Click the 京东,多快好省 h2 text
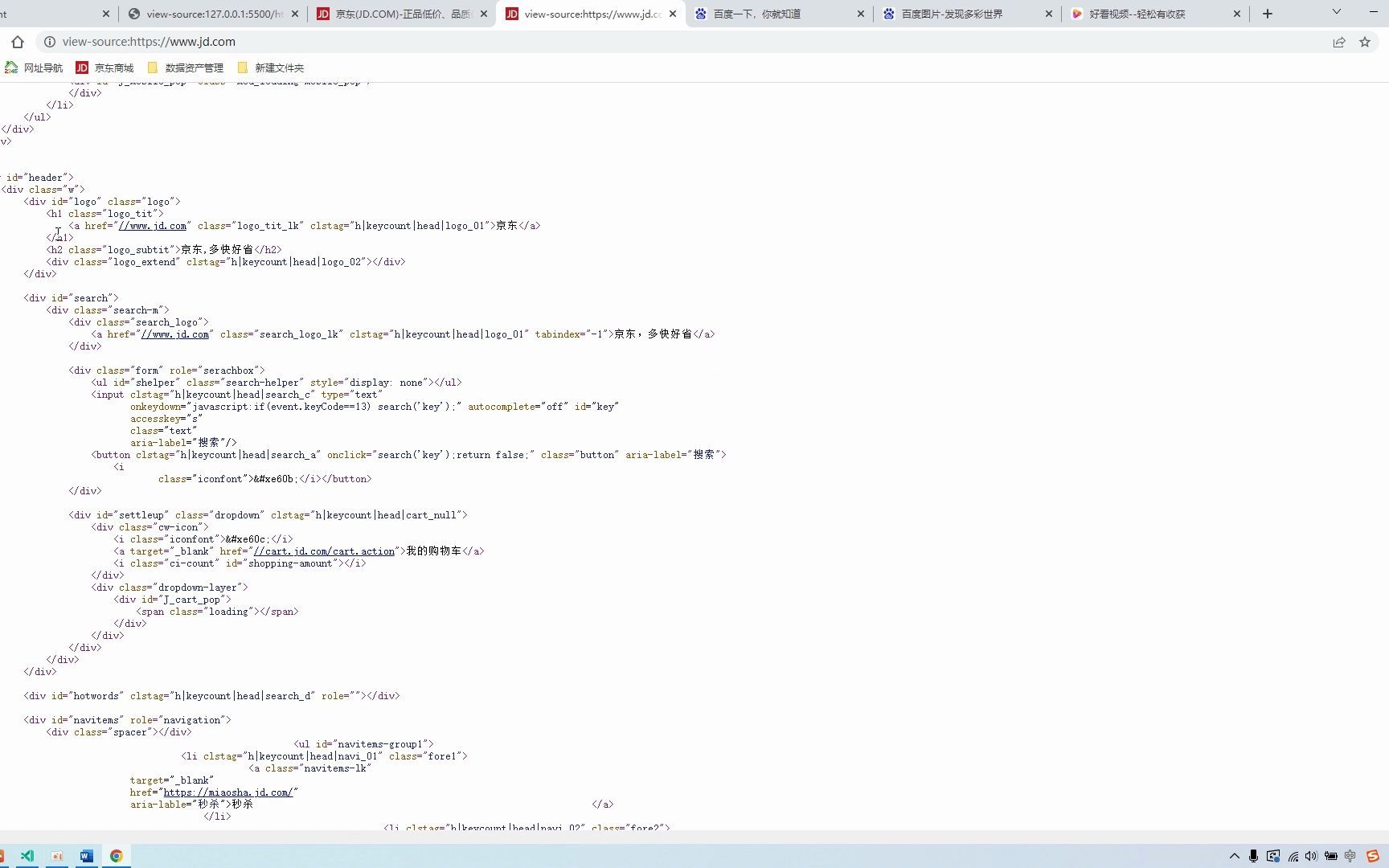 pyautogui.click(x=217, y=250)
